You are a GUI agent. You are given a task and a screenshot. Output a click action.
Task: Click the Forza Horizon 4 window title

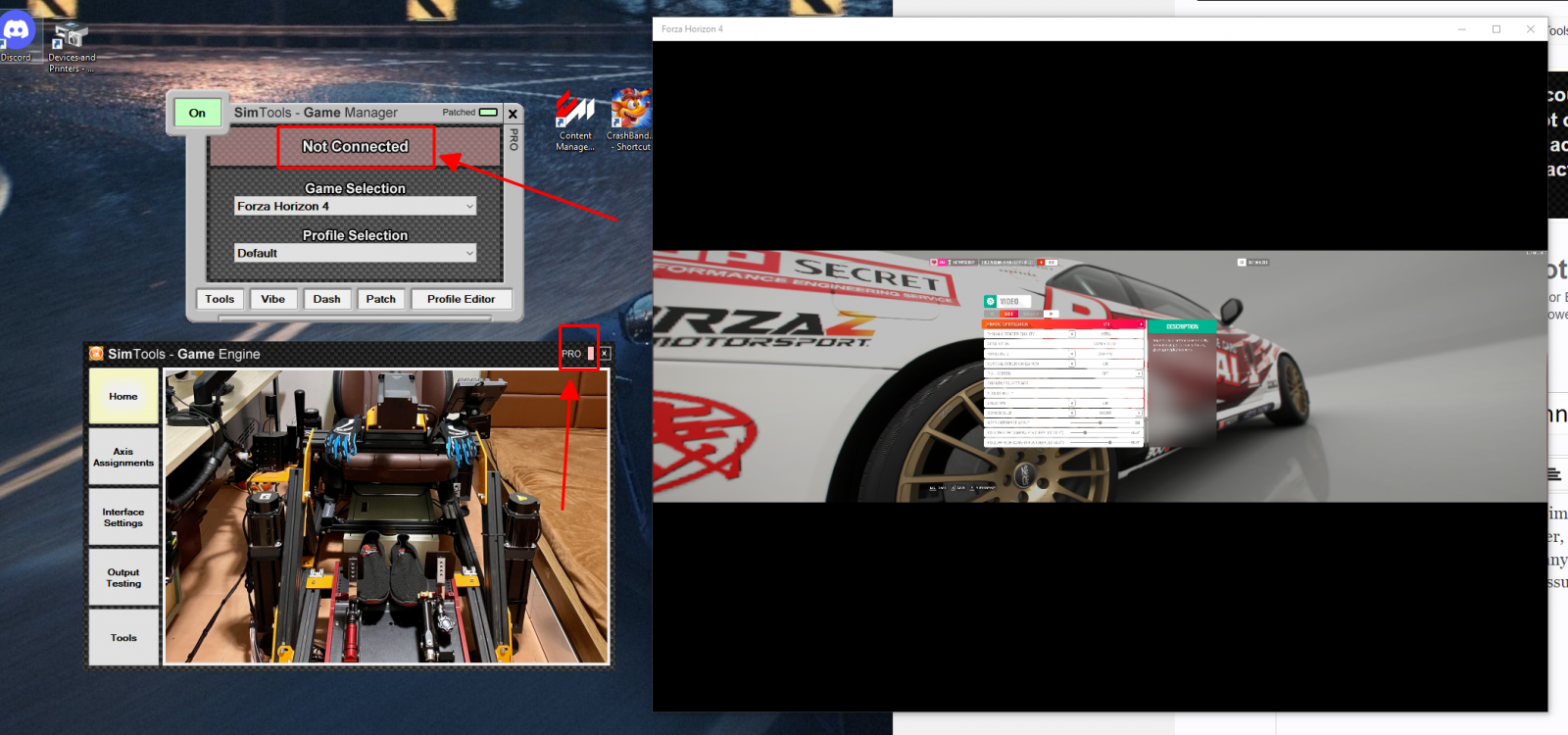(x=692, y=29)
